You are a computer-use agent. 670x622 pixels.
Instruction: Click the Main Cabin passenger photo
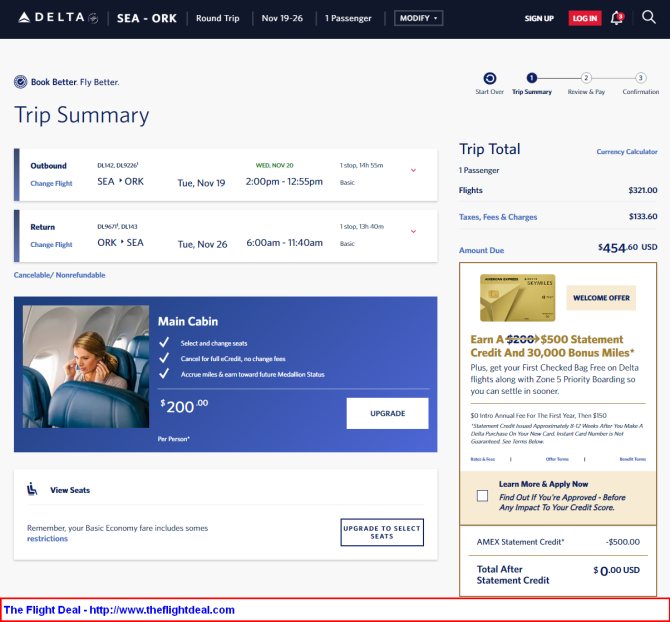point(86,367)
